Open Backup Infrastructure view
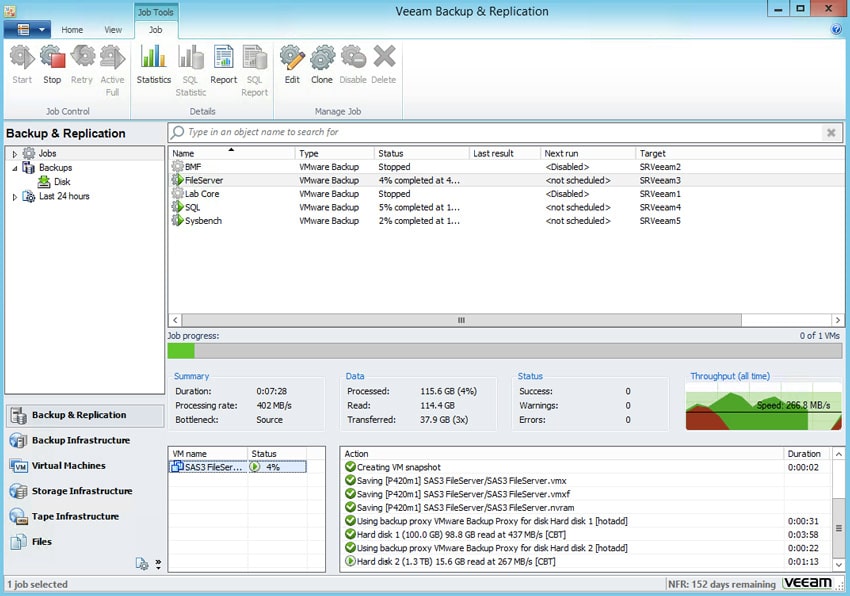Image resolution: width=850 pixels, height=596 pixels. (x=85, y=440)
